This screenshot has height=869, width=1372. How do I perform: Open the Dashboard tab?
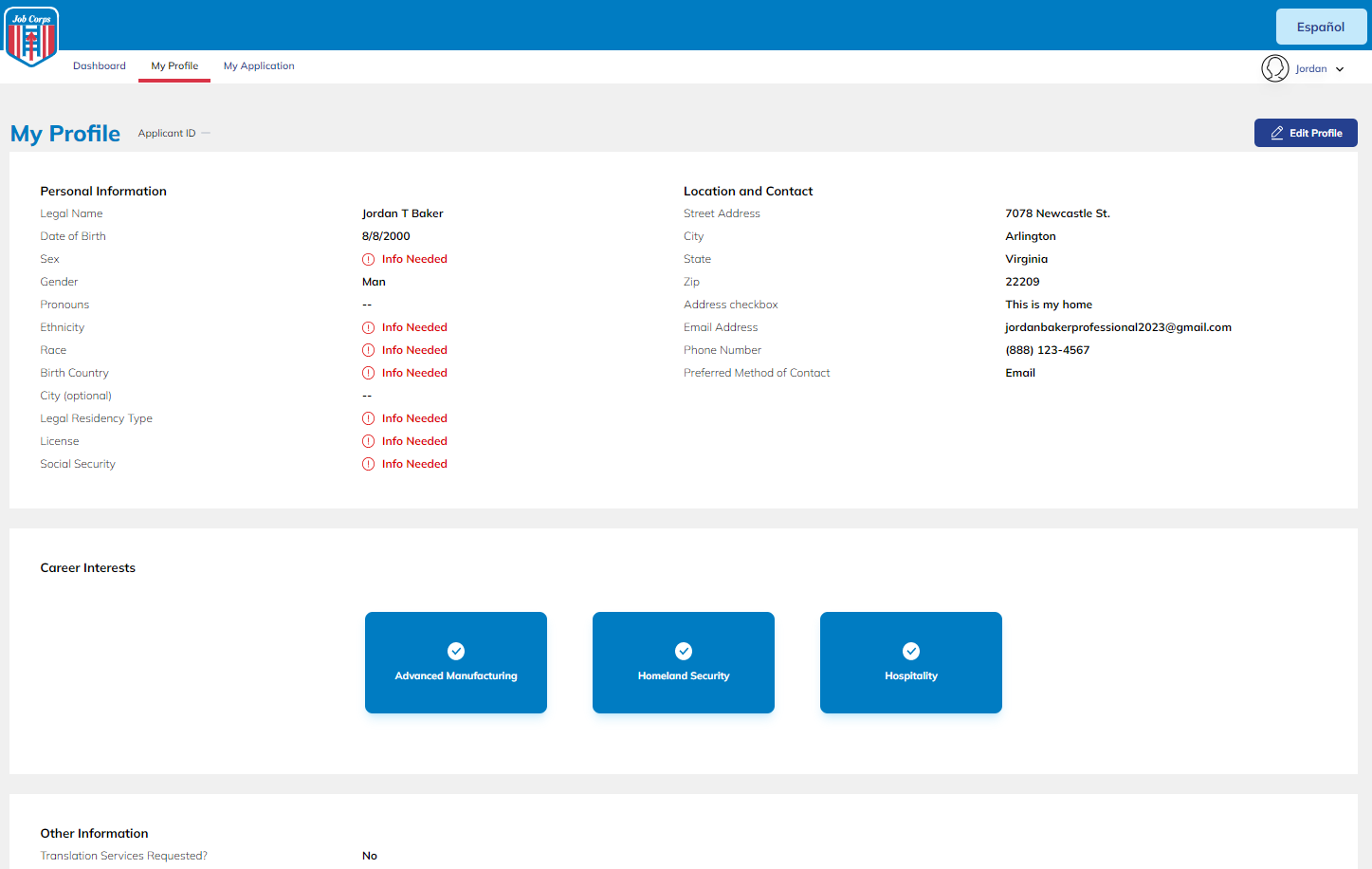(x=100, y=66)
